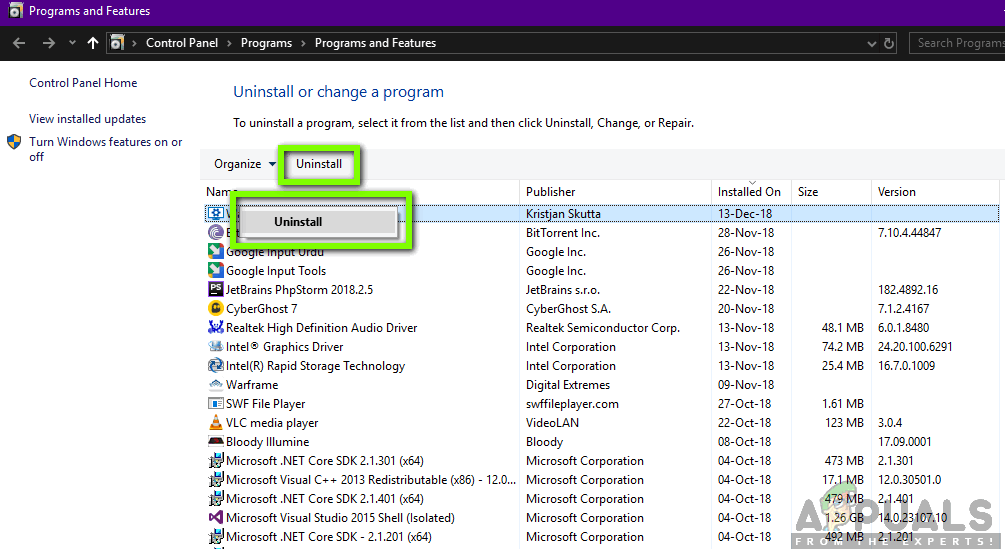Click the BitTorrent Inc. publisher cell
The image size is (1005, 549).
point(562,233)
